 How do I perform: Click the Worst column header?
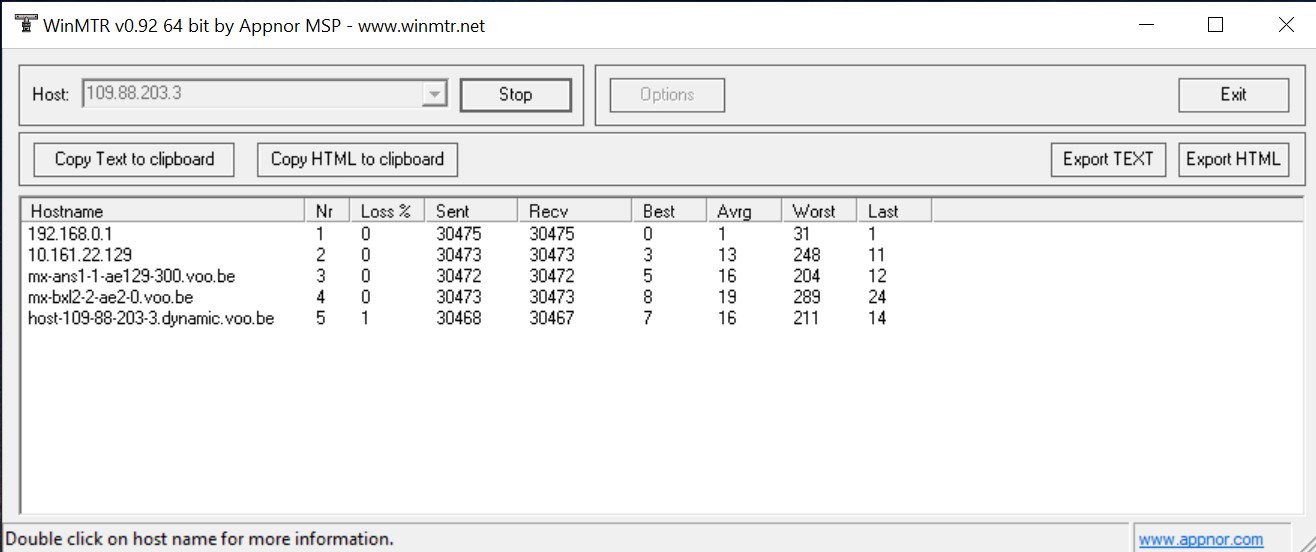pyautogui.click(x=819, y=211)
